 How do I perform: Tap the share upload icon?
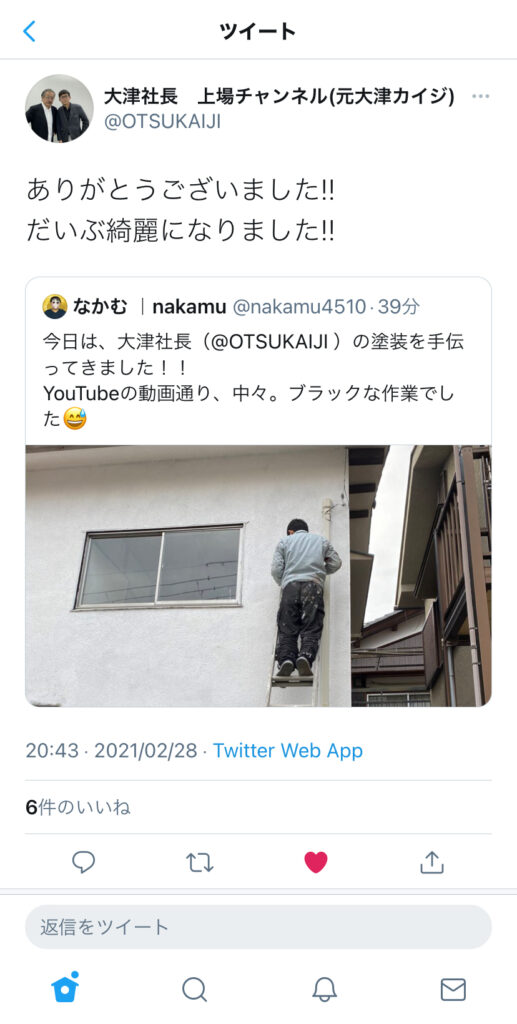[431, 862]
